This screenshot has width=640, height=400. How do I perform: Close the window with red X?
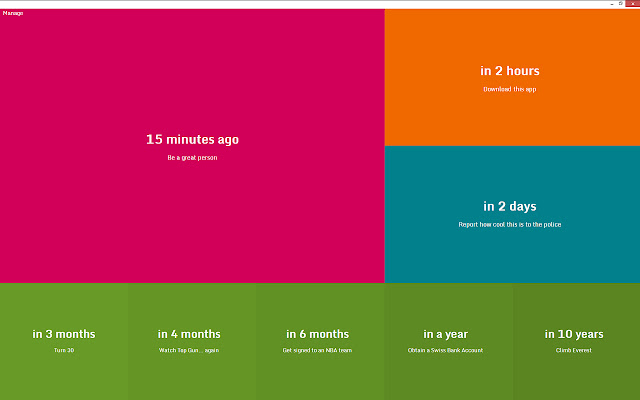[633, 4]
